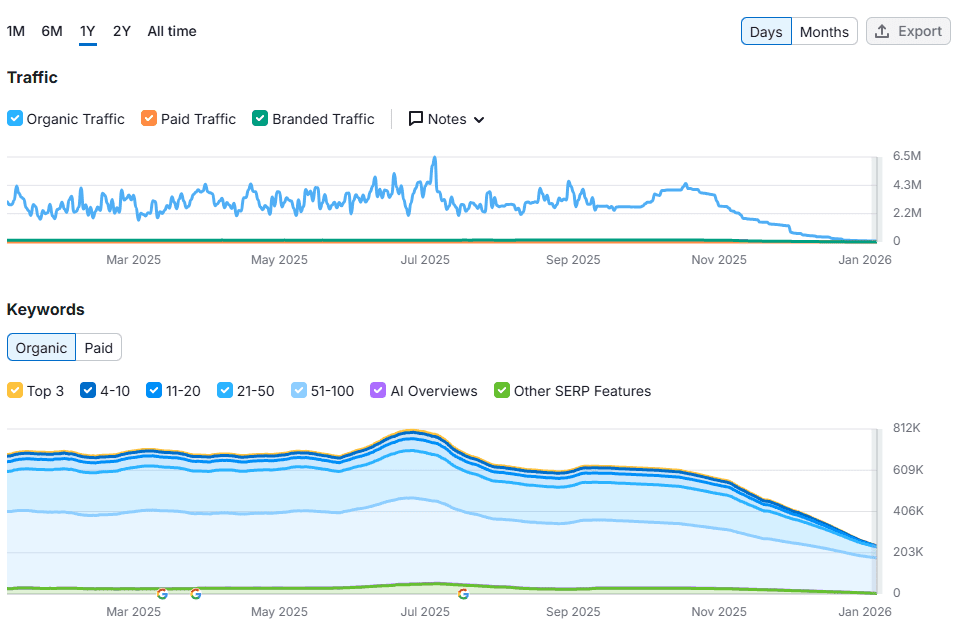Toggle the 4-10 position checkbox
The height and width of the screenshot is (638, 962).
pos(88,391)
